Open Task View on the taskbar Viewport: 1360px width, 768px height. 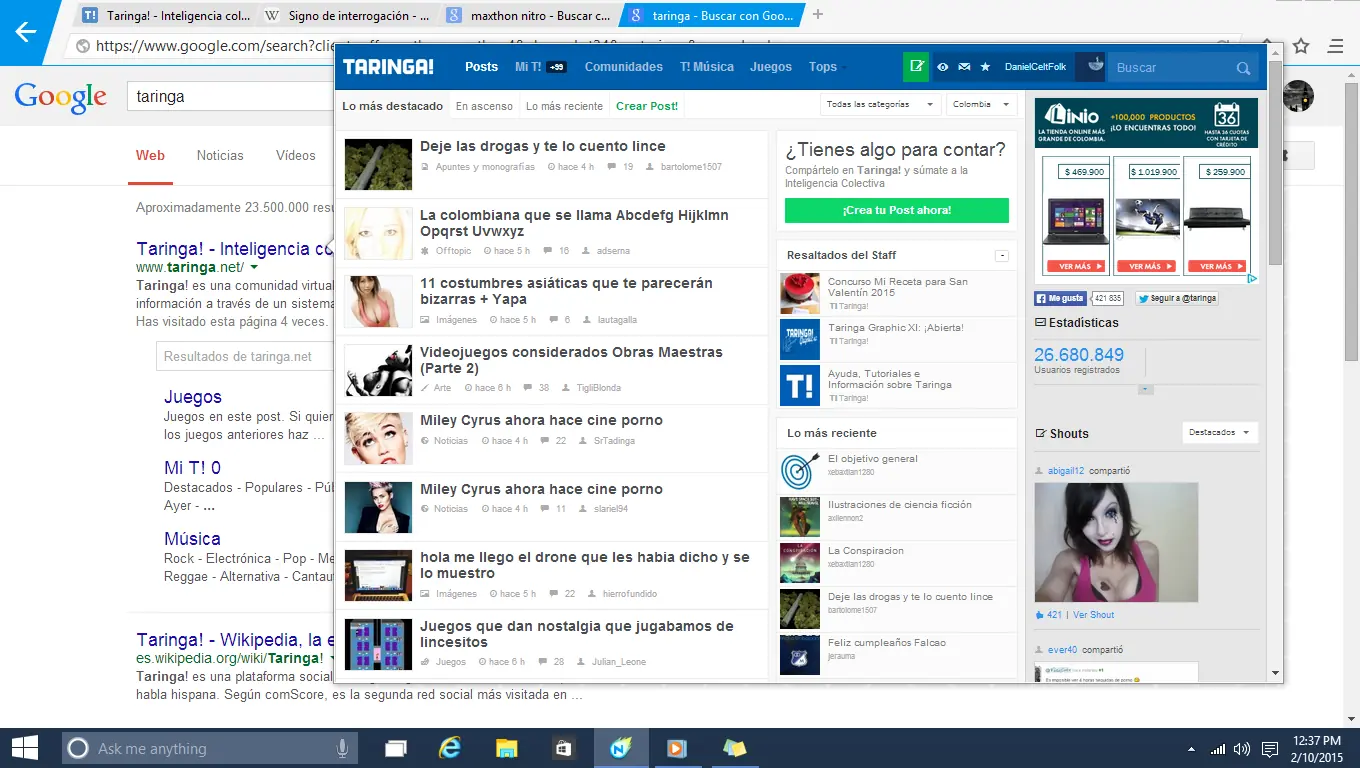pos(396,748)
